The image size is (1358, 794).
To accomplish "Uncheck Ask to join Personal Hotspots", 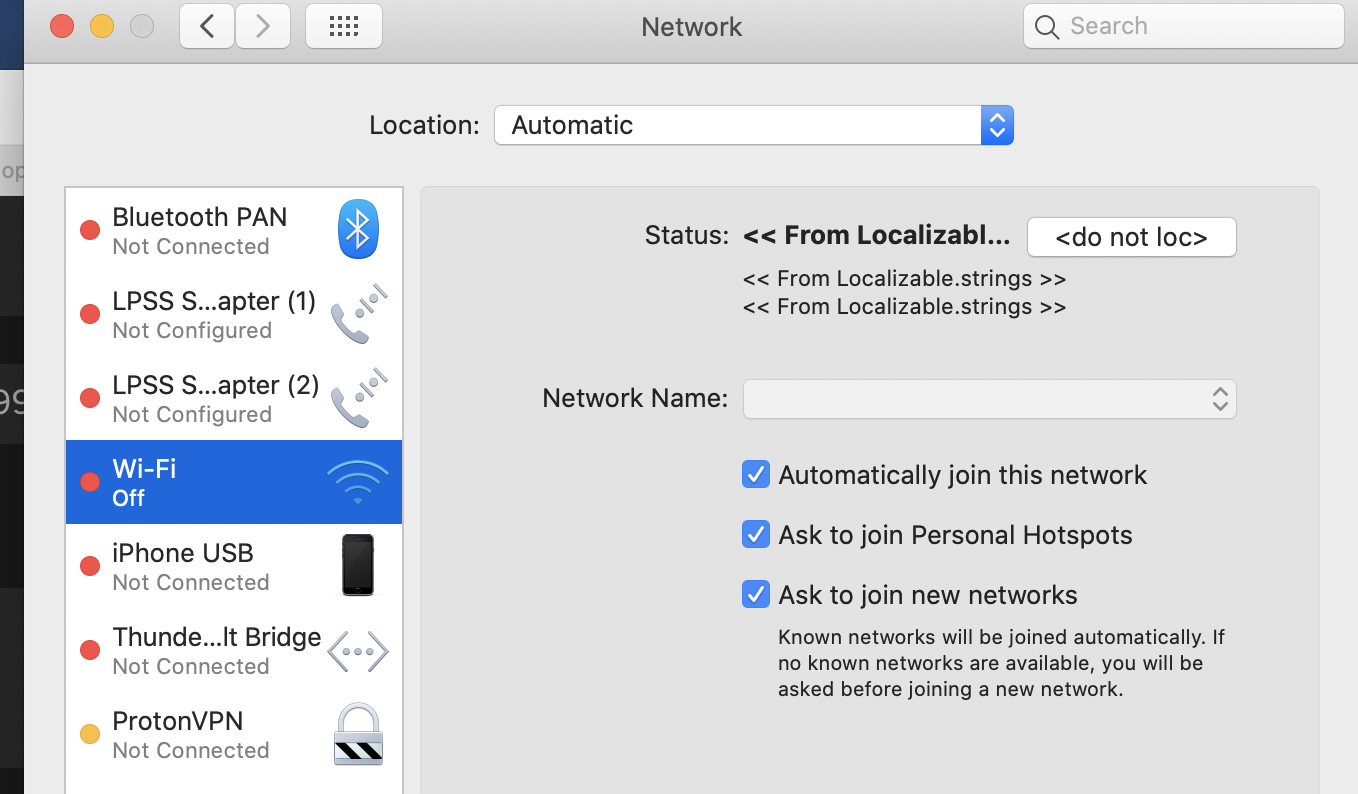I will [x=756, y=534].
